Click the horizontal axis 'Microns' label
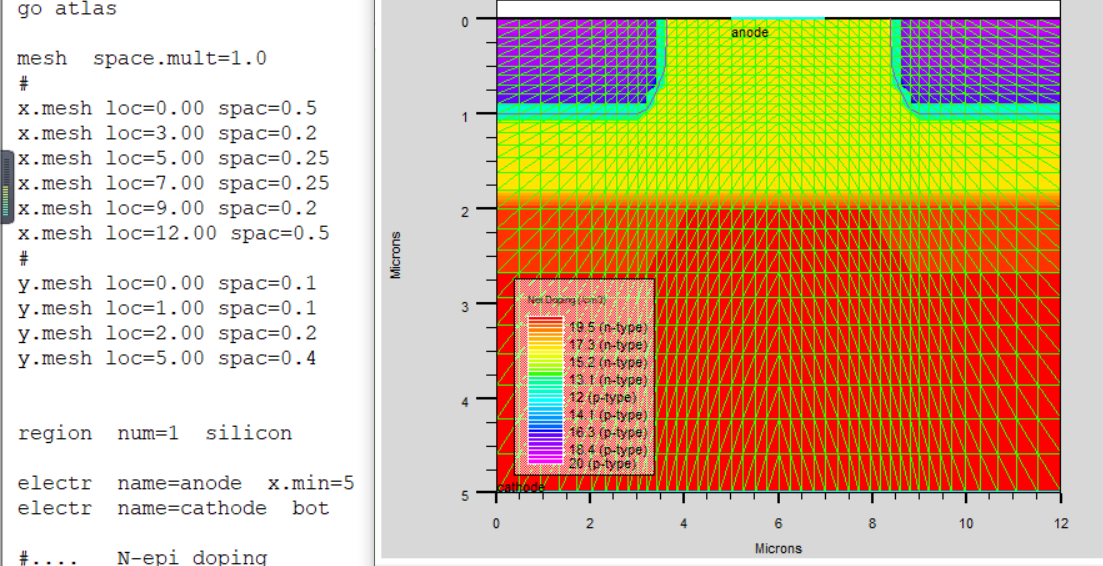The height and width of the screenshot is (566, 1103). pyautogui.click(x=778, y=548)
